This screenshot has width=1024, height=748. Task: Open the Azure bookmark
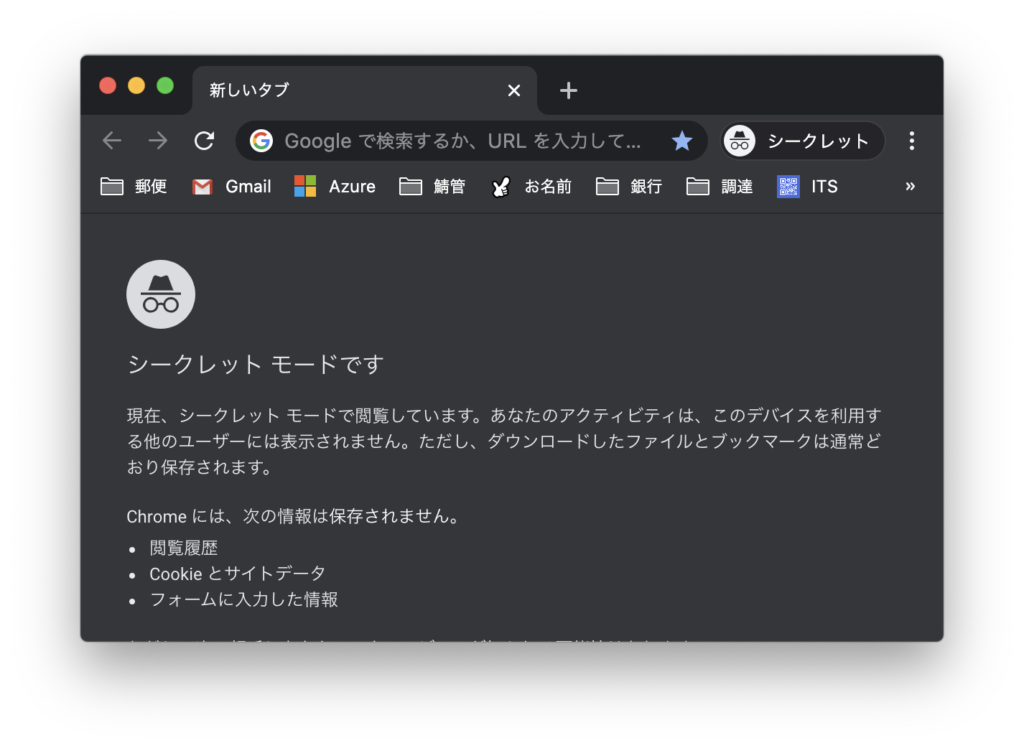point(335,186)
